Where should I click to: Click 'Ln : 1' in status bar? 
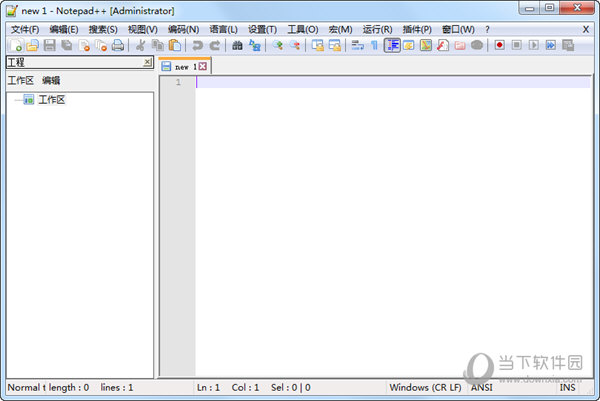209,388
